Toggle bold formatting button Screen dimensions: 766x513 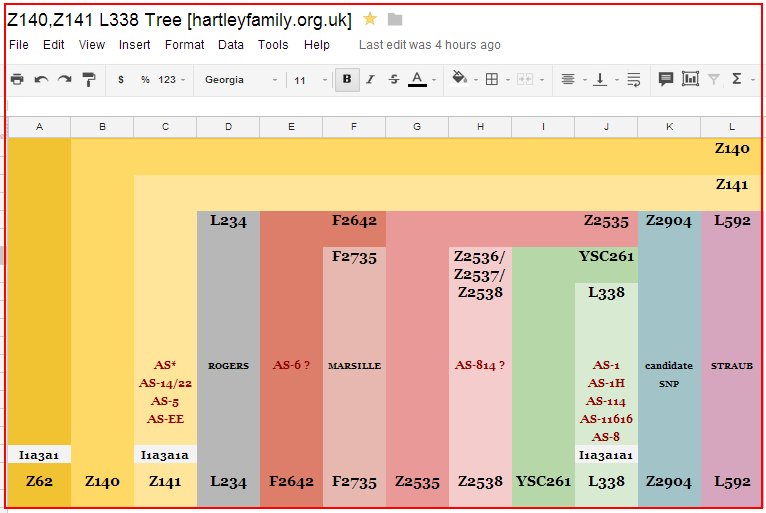click(x=347, y=79)
